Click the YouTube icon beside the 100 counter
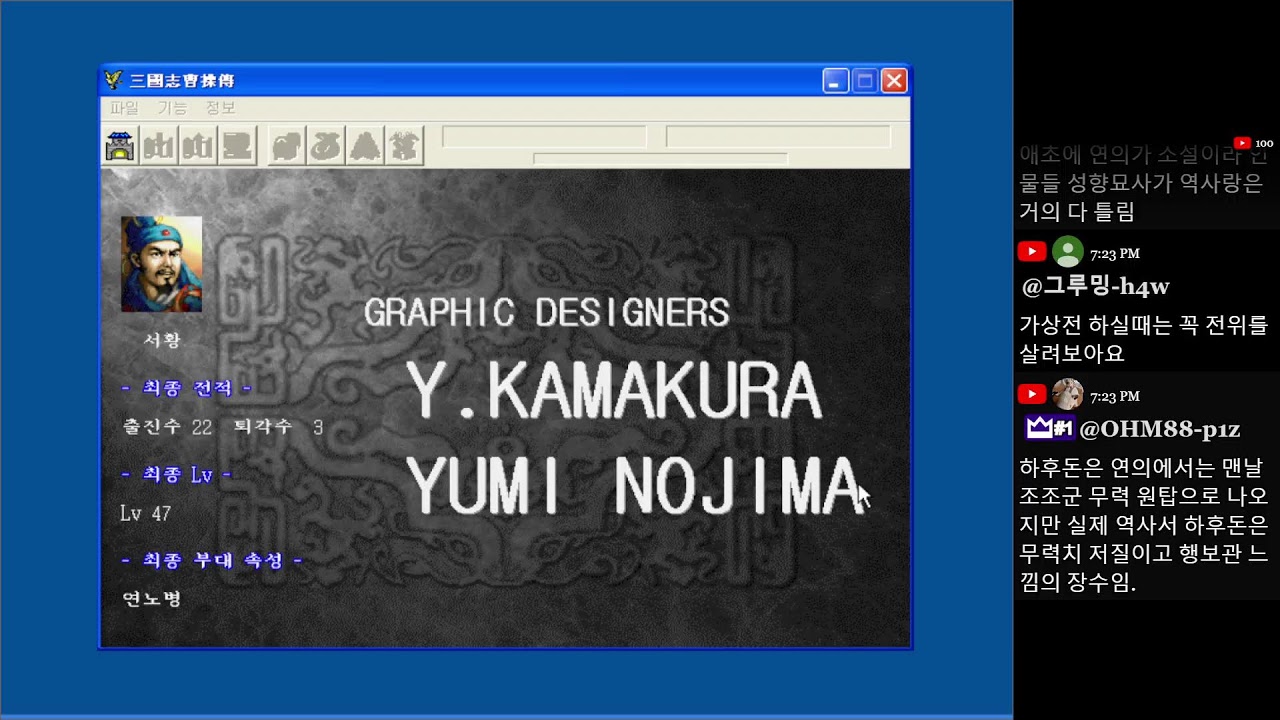This screenshot has width=1280, height=720. point(1242,143)
